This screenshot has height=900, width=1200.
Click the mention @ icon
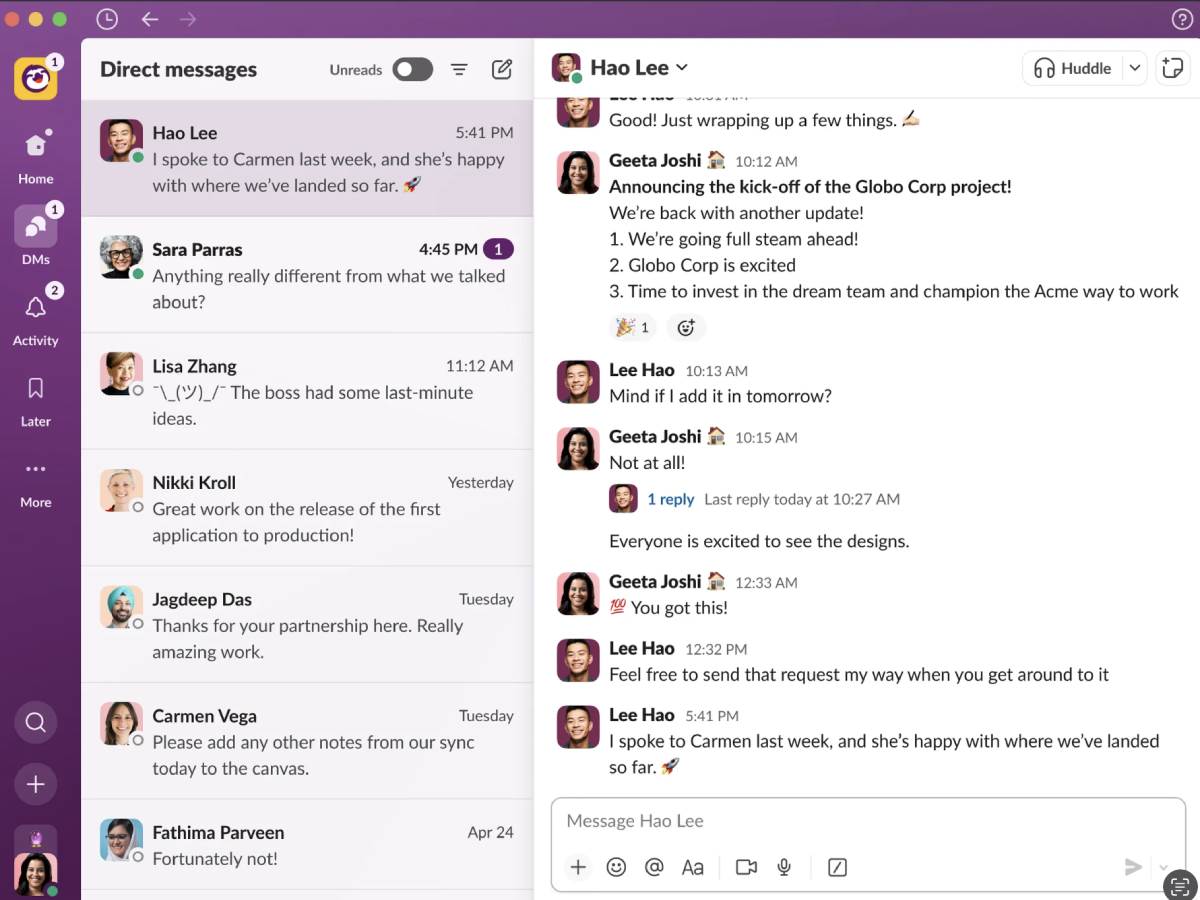click(x=654, y=867)
